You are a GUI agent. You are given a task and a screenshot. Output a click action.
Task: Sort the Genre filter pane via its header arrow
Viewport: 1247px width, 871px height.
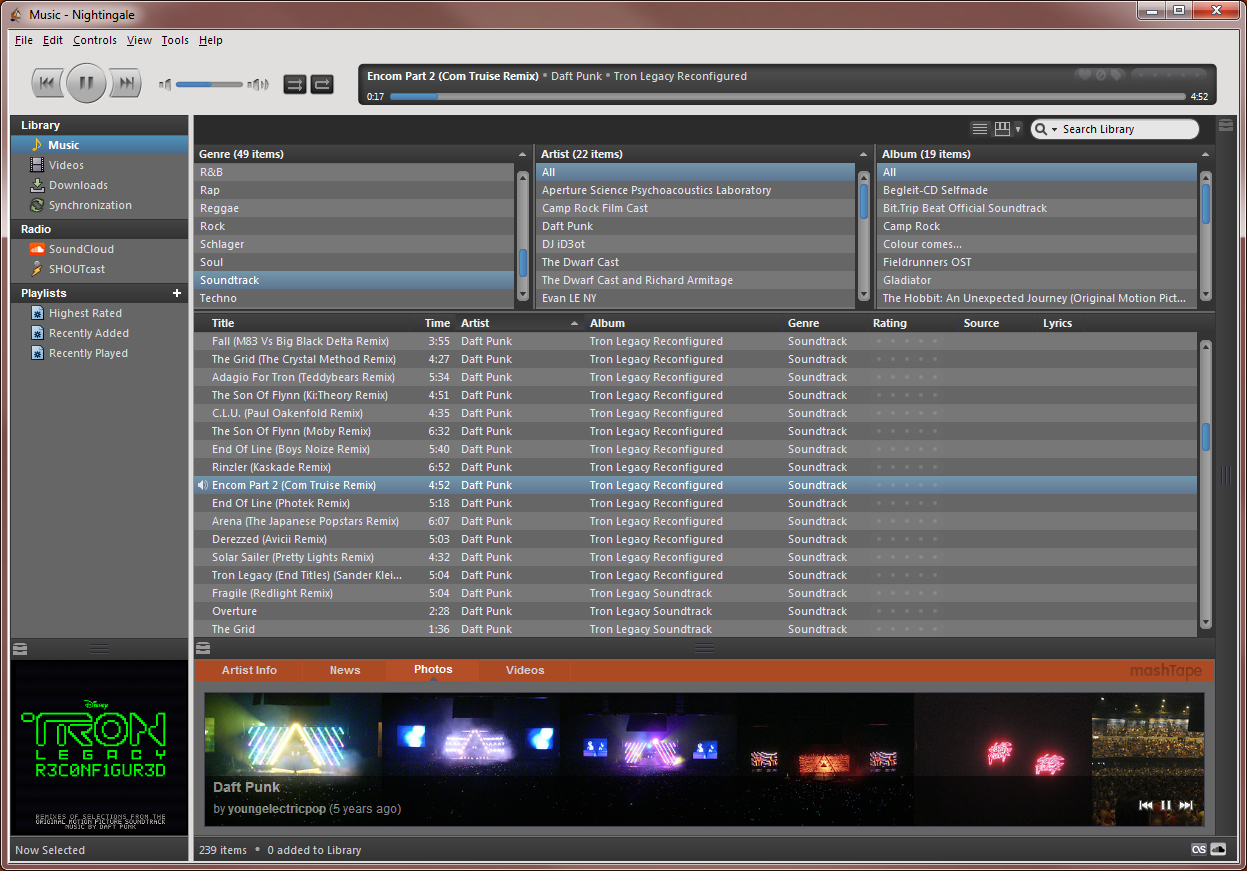pyautogui.click(x=522, y=155)
